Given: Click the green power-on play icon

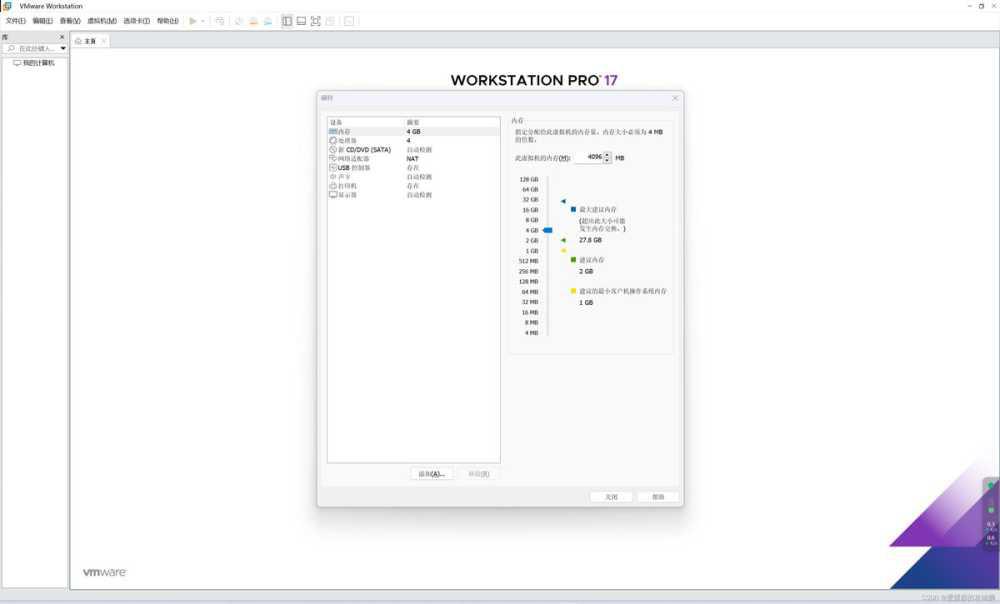Looking at the screenshot, I should [x=193, y=21].
